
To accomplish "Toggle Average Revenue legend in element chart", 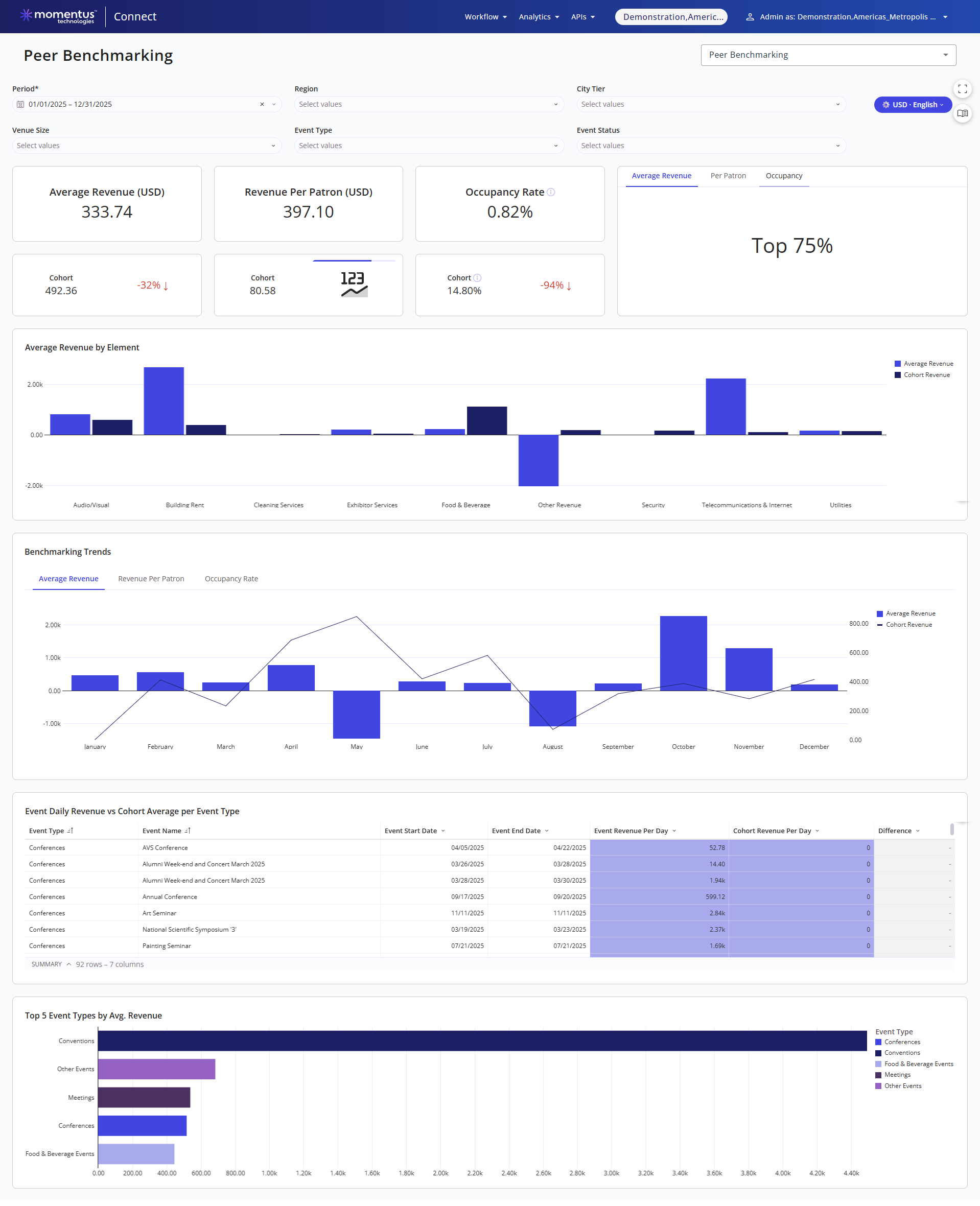I will tap(924, 364).
